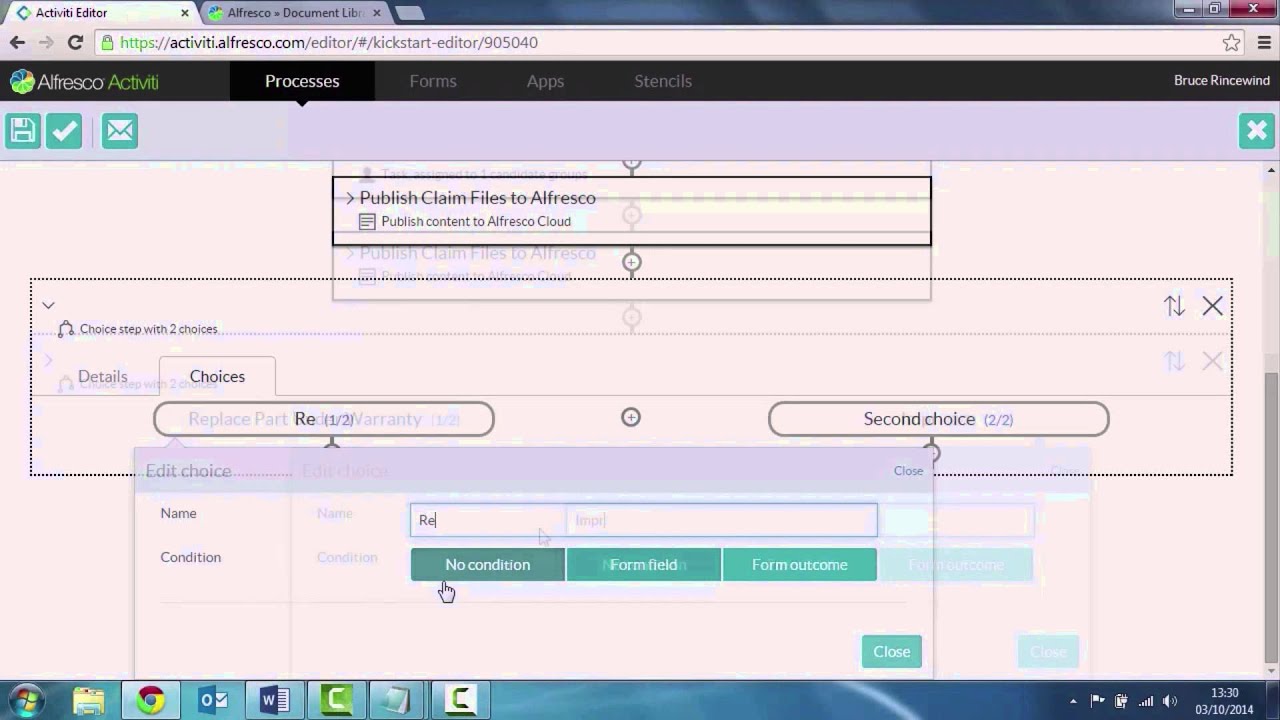Open File Explorer from the taskbar

point(89,700)
